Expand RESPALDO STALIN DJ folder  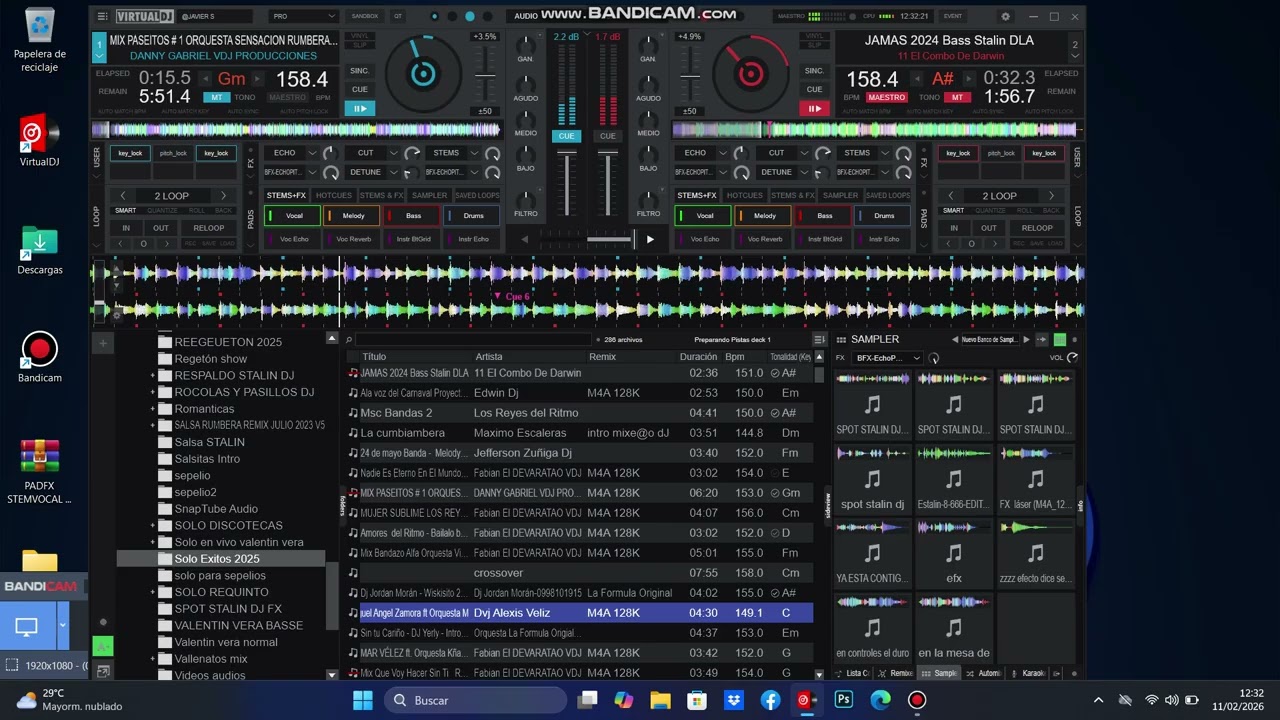click(x=153, y=376)
